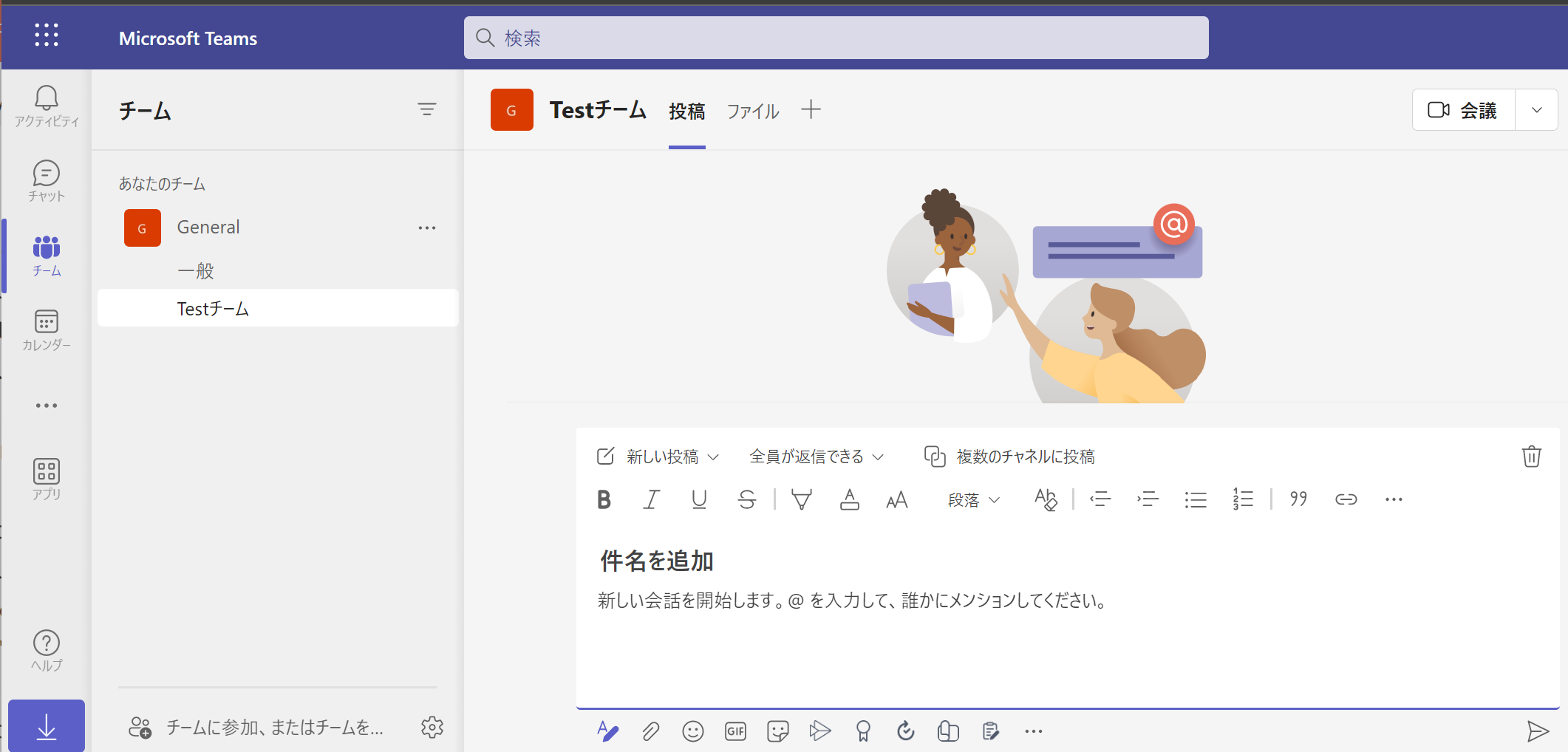Increase paragraph indent
This screenshot has width=1568, height=752.
1148,500
